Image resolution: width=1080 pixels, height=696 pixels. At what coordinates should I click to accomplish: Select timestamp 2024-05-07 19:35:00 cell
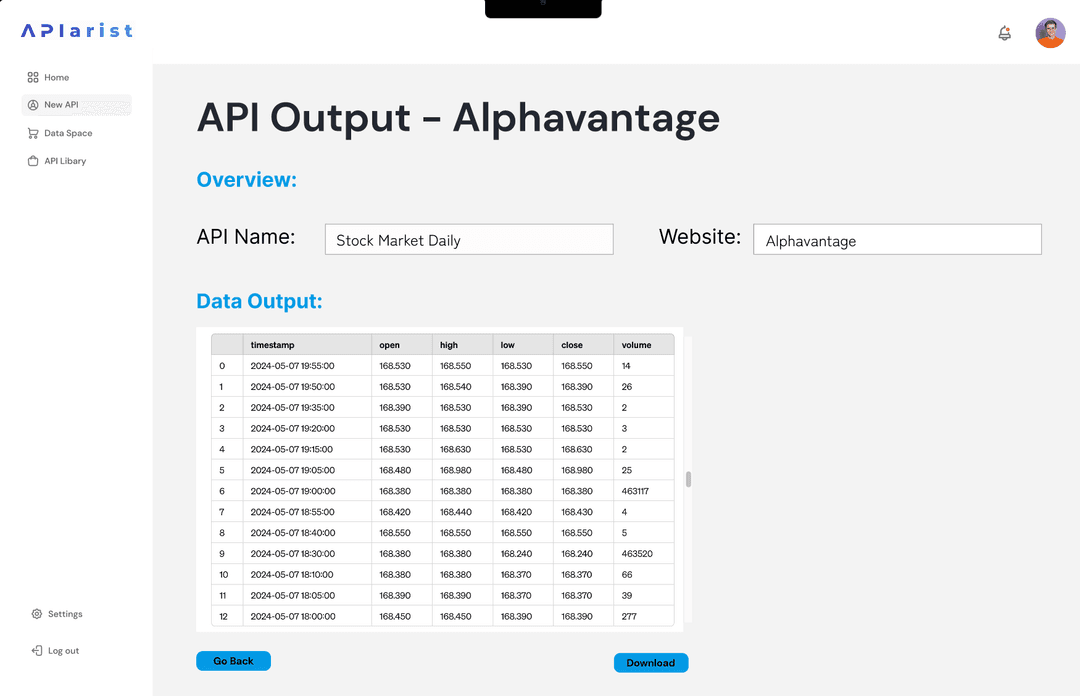[x=307, y=407]
